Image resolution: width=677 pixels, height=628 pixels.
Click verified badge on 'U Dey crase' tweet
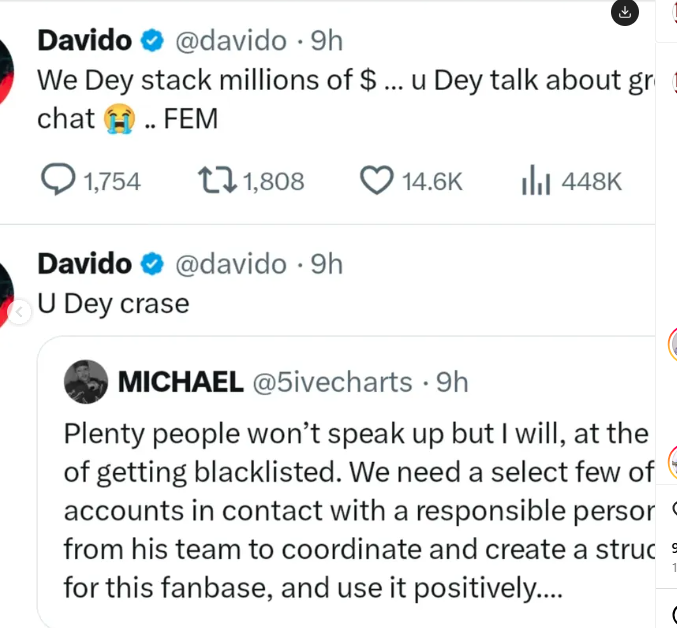click(153, 264)
